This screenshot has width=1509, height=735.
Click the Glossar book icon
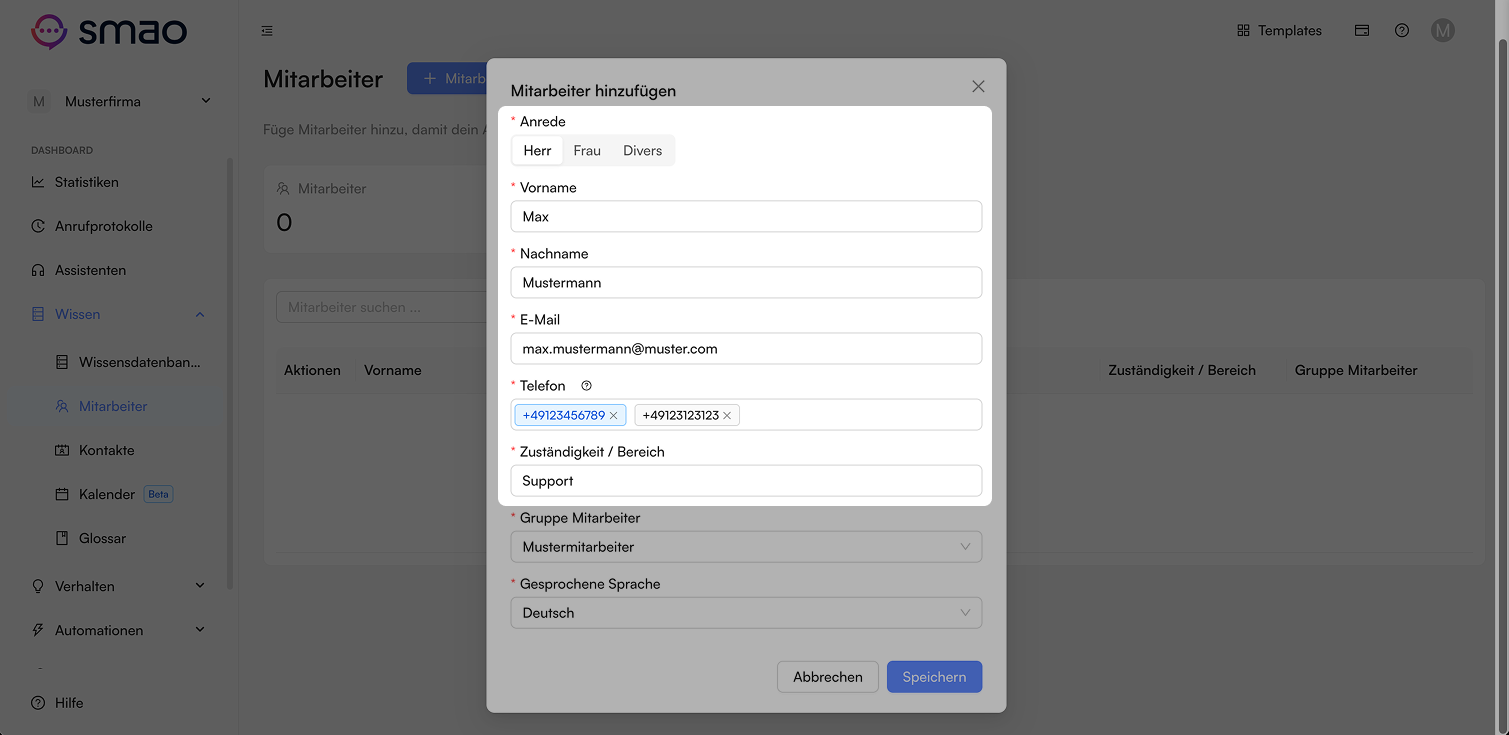(x=62, y=538)
